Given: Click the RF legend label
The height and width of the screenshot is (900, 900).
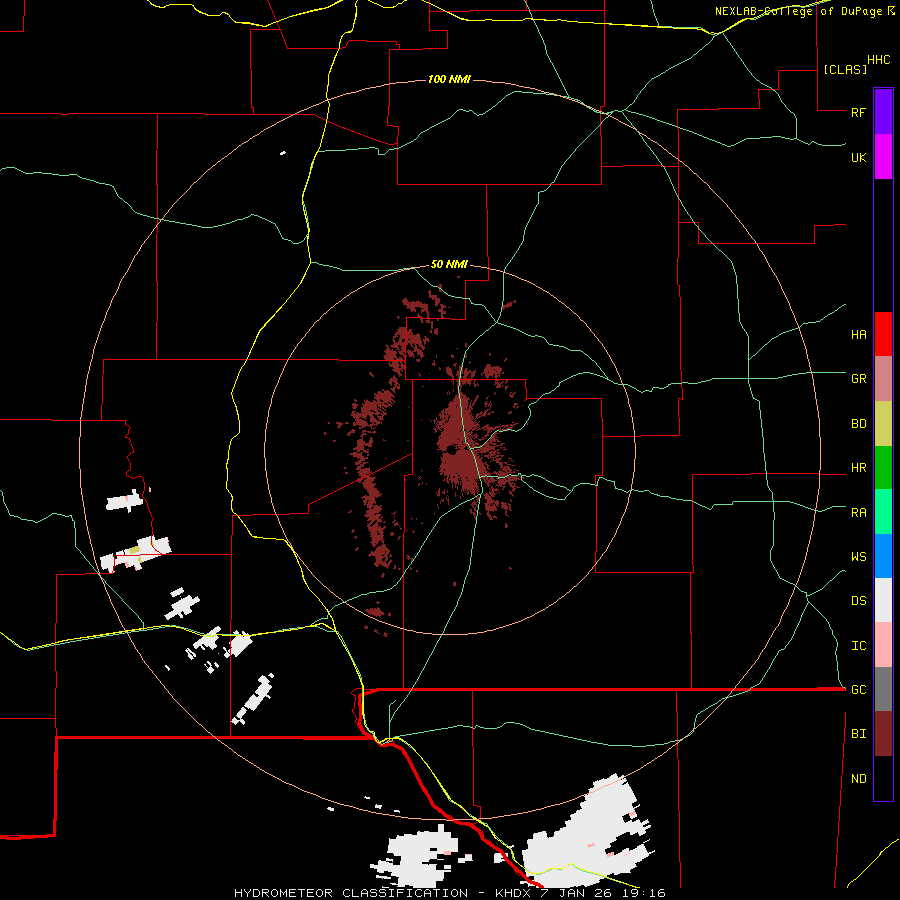Looking at the screenshot, I should click(858, 112).
